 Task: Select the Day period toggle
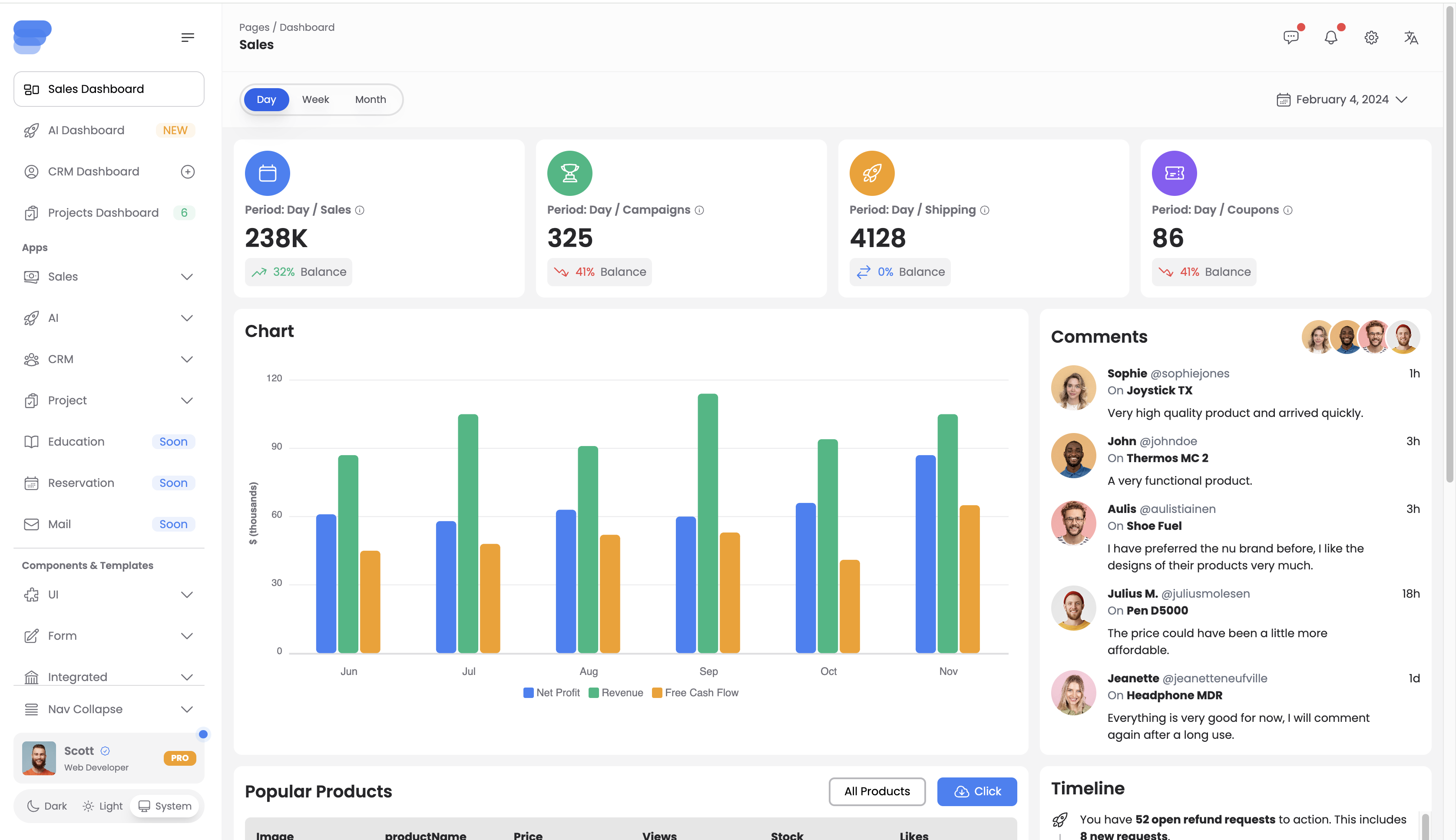266,100
